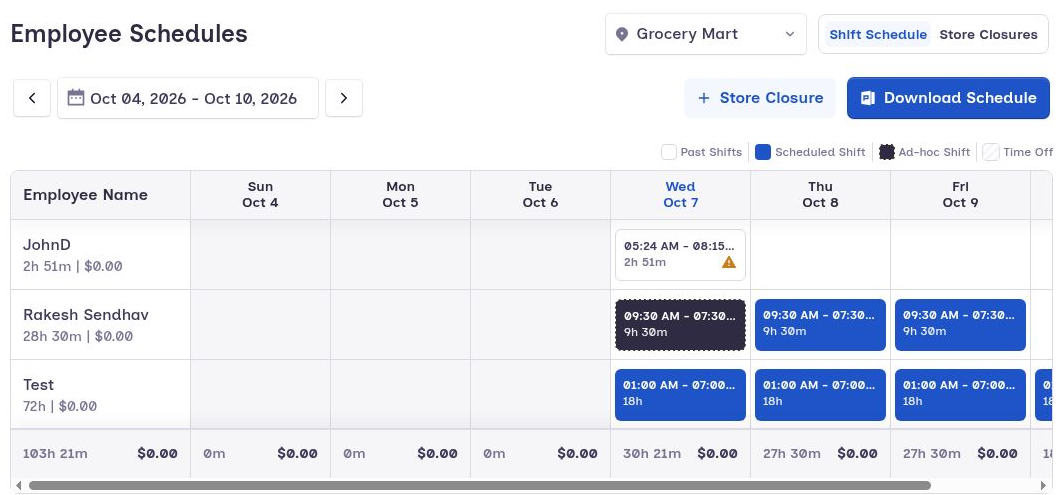The width and height of the screenshot is (1061, 495).
Task: Click the Time Off legend box
Action: (991, 152)
